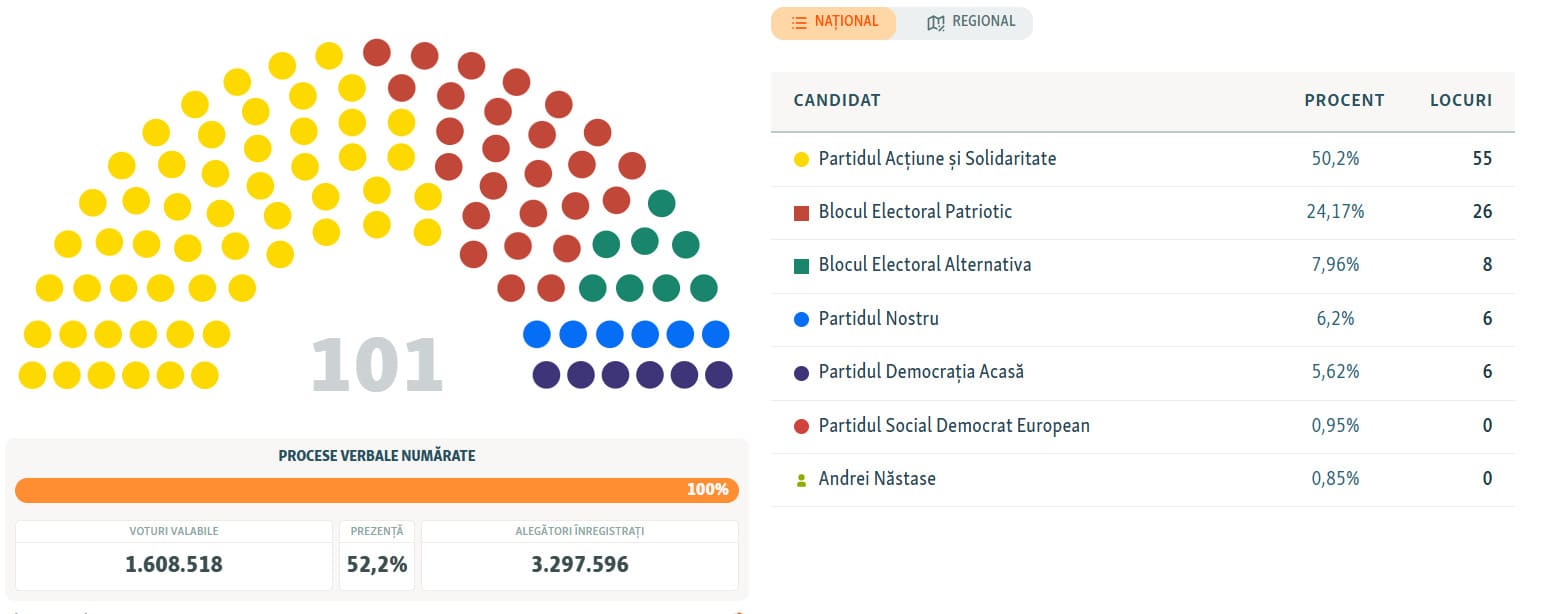Click the map icon beside Regional
This screenshot has width=1567, height=614.
pyautogui.click(x=936, y=23)
